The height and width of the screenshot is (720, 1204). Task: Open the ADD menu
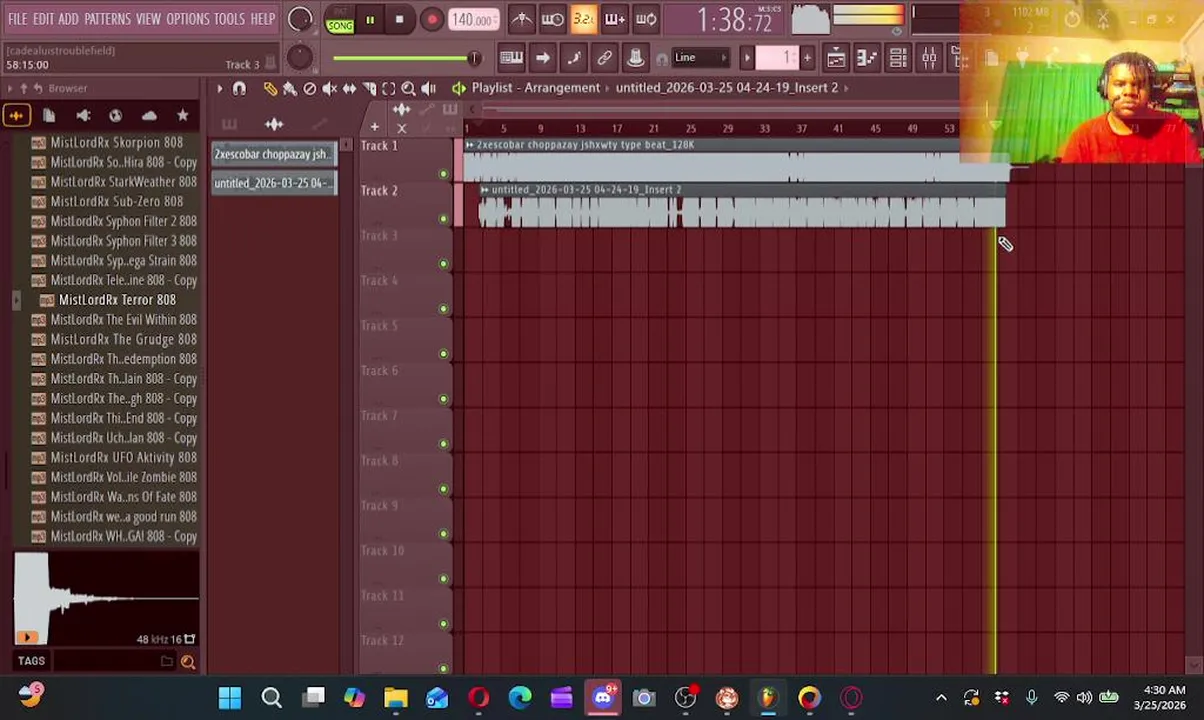click(68, 19)
